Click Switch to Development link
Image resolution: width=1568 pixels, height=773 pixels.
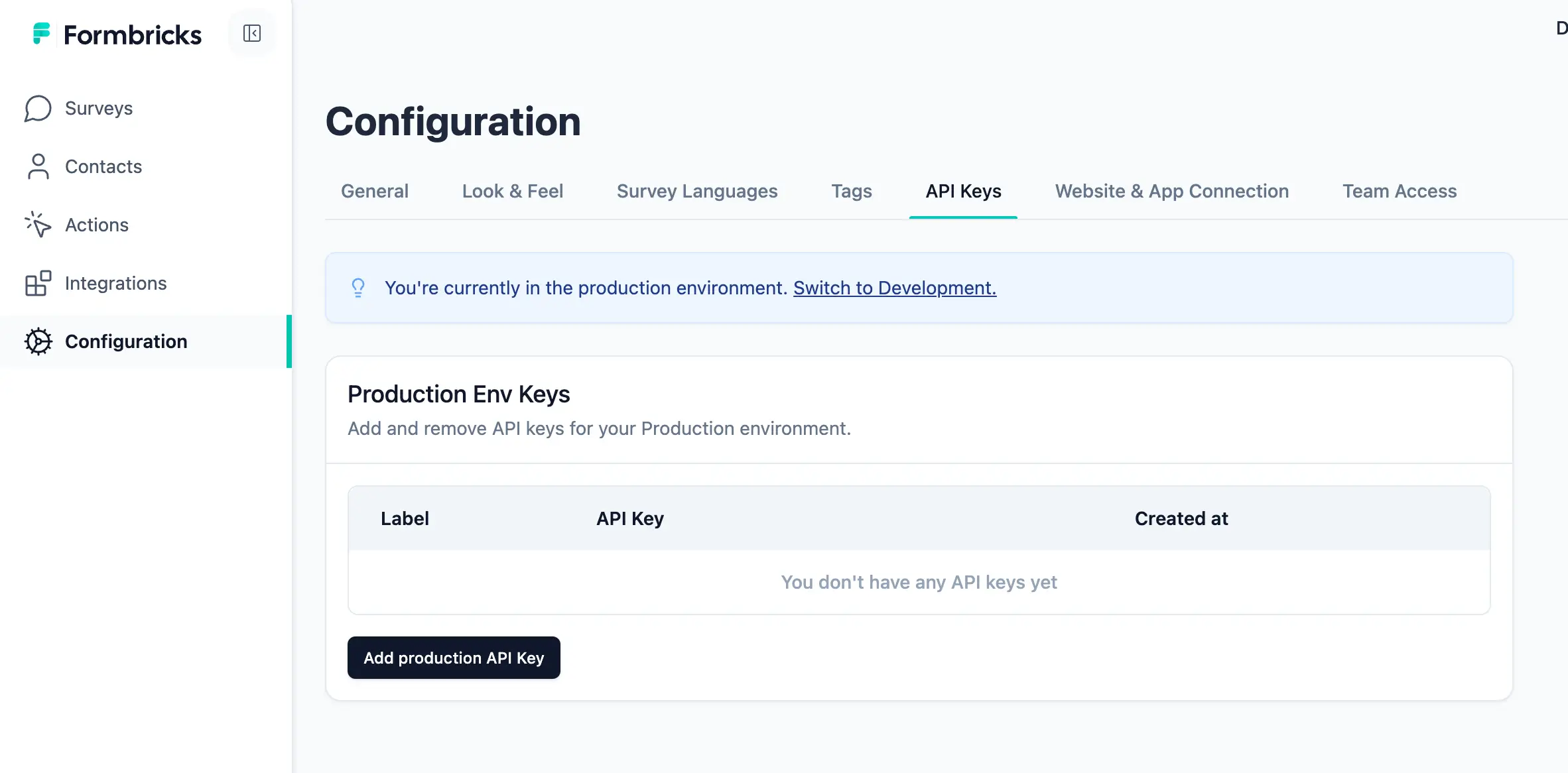[894, 288]
